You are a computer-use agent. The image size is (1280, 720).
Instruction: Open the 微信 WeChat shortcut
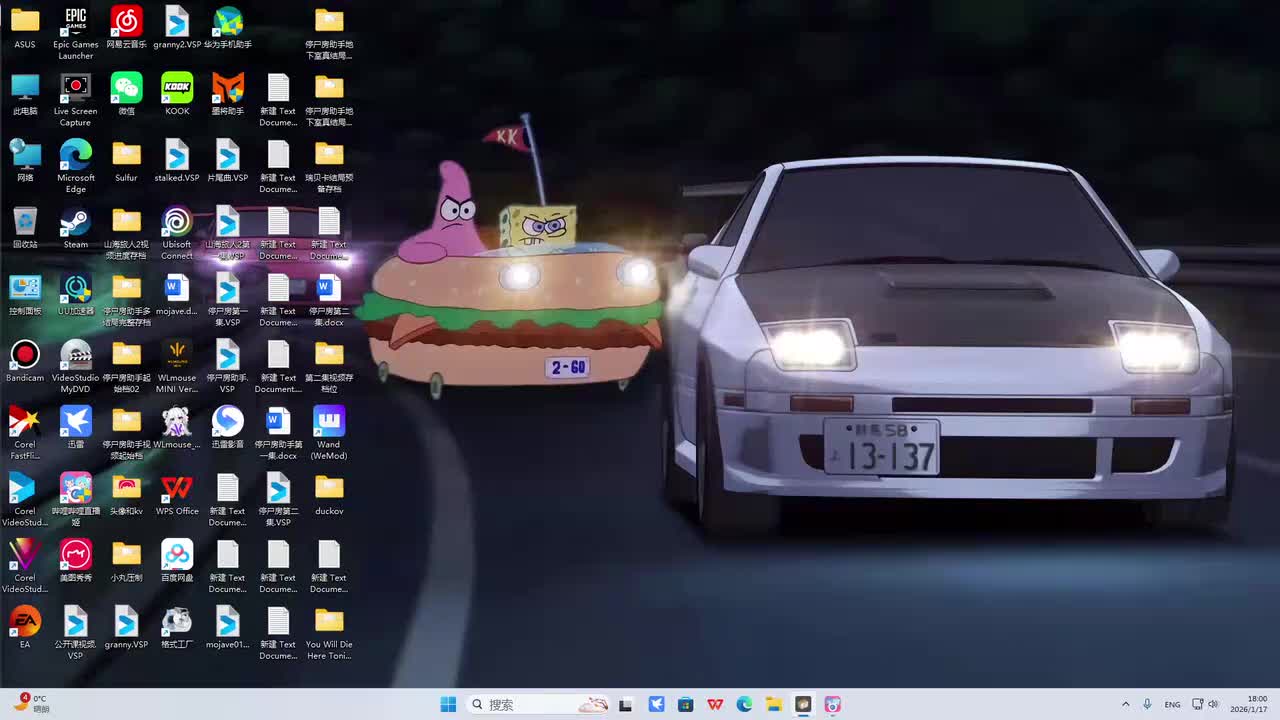click(126, 95)
